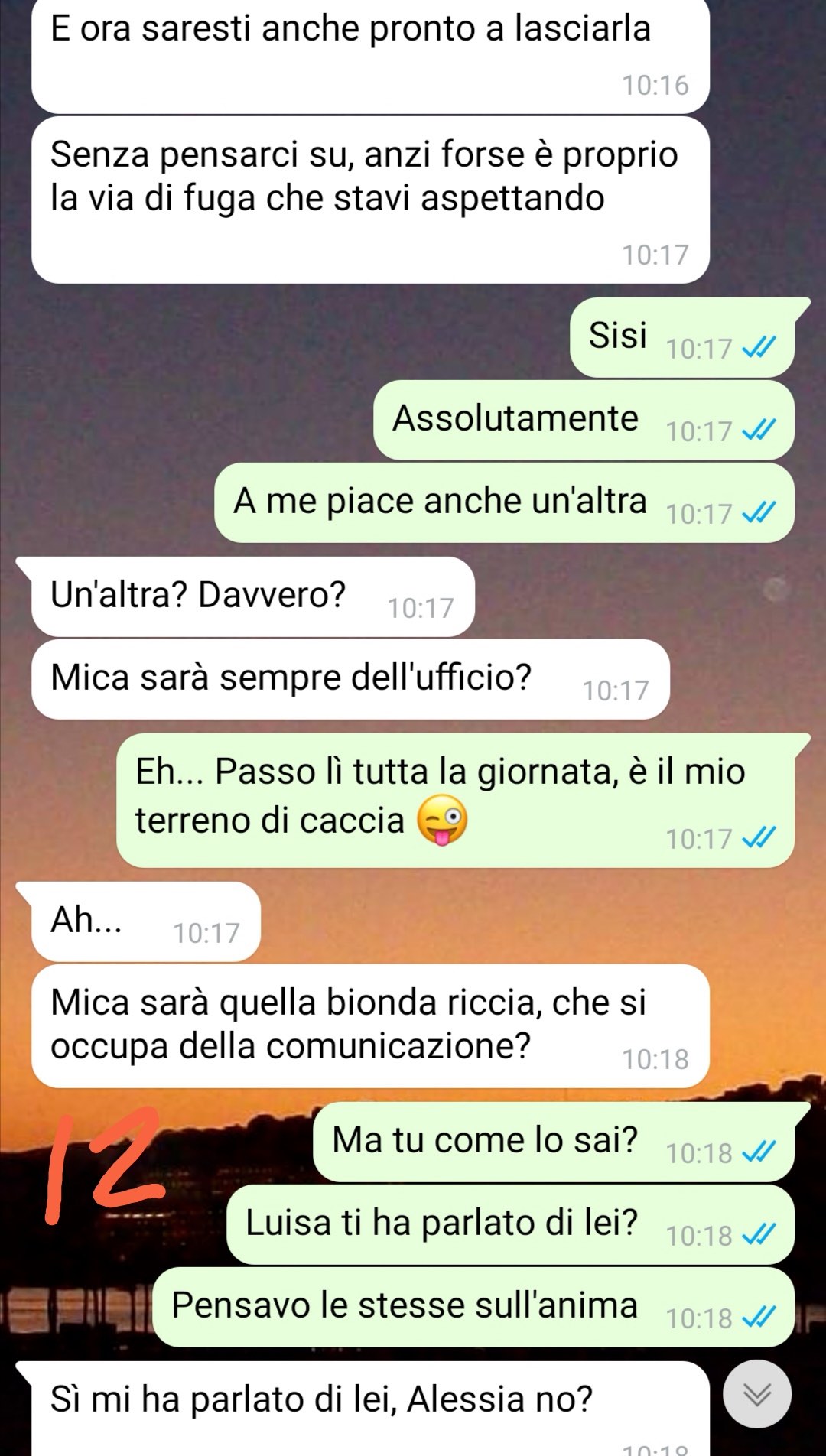Tap the 'Un'altra? Davvero?' message bubble
This screenshot has height=1456, width=826.
(x=253, y=596)
